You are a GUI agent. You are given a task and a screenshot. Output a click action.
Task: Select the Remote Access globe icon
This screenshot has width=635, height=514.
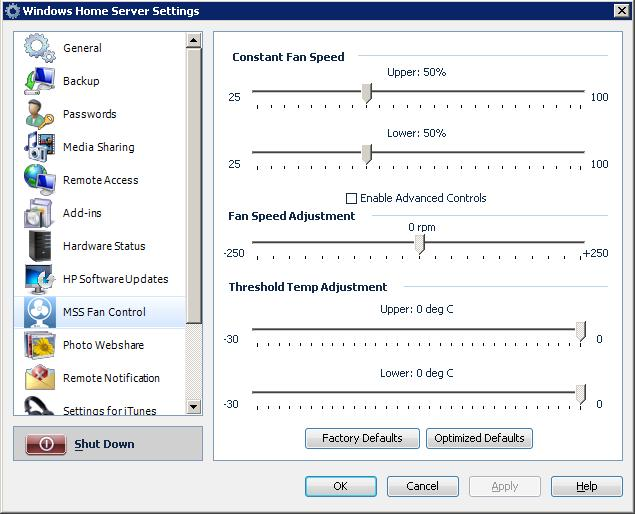tap(39, 180)
